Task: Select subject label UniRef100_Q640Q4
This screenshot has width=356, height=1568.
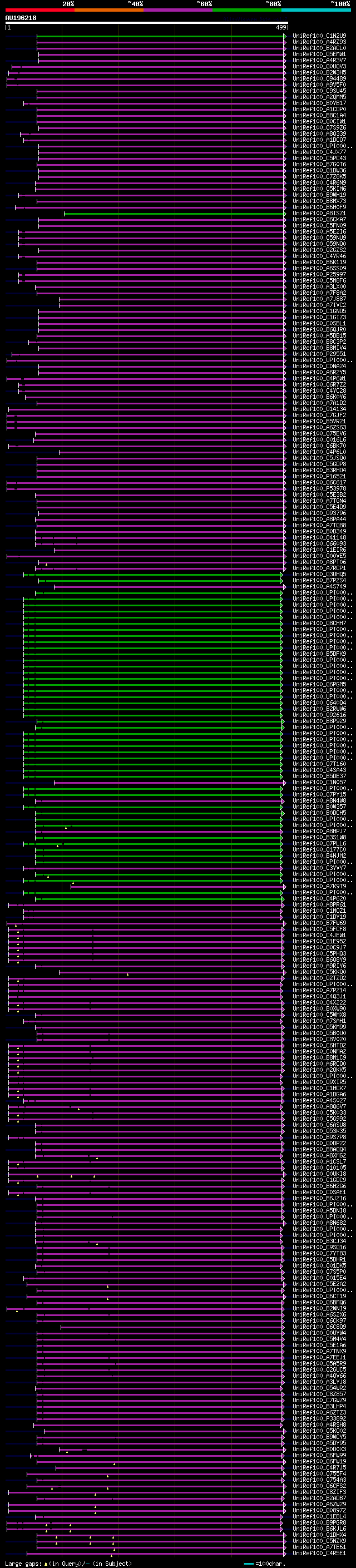Action: pos(319,703)
